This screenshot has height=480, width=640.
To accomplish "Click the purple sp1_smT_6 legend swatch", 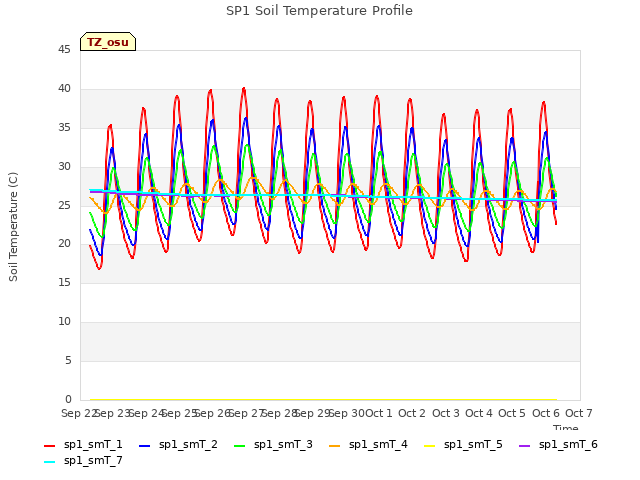I will click(524, 446).
